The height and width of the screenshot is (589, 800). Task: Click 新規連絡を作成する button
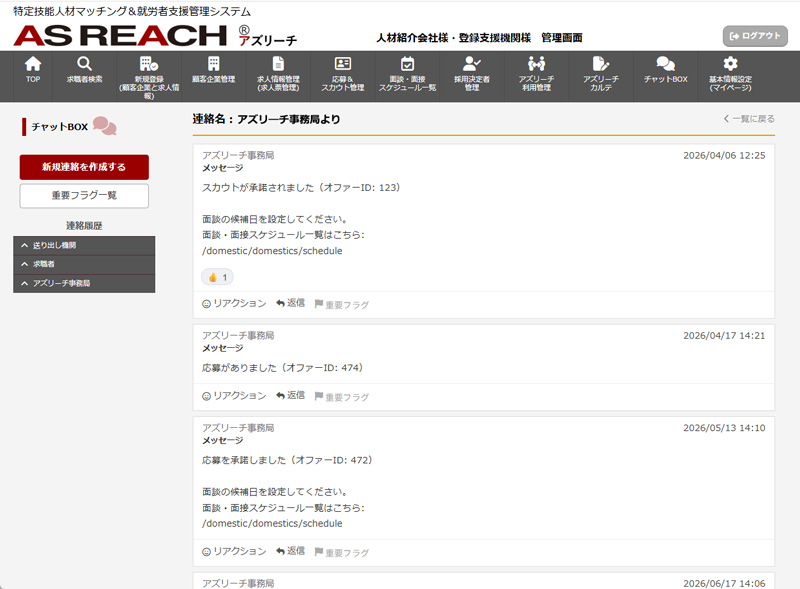coord(84,167)
